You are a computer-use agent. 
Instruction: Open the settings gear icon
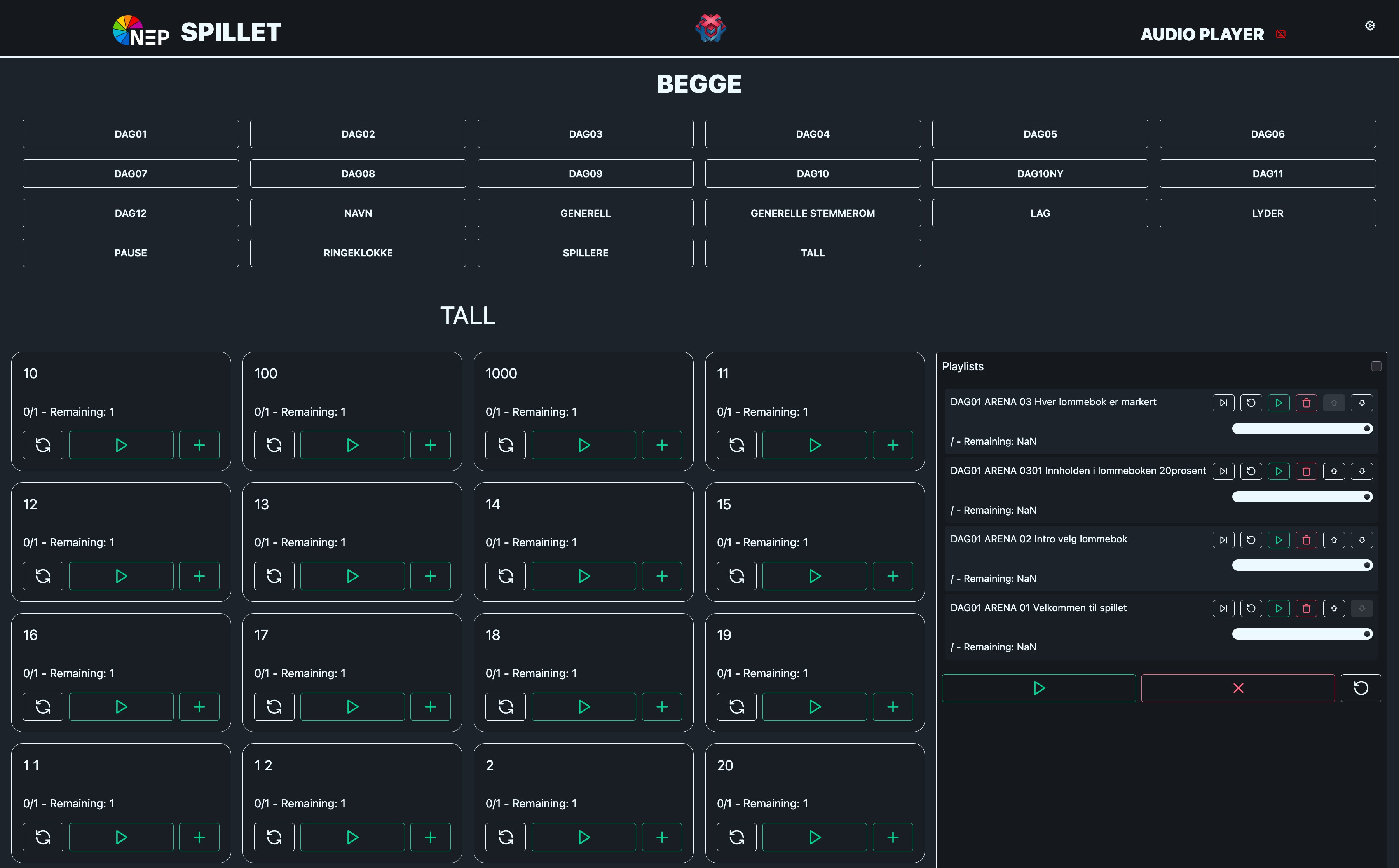pos(1370,25)
